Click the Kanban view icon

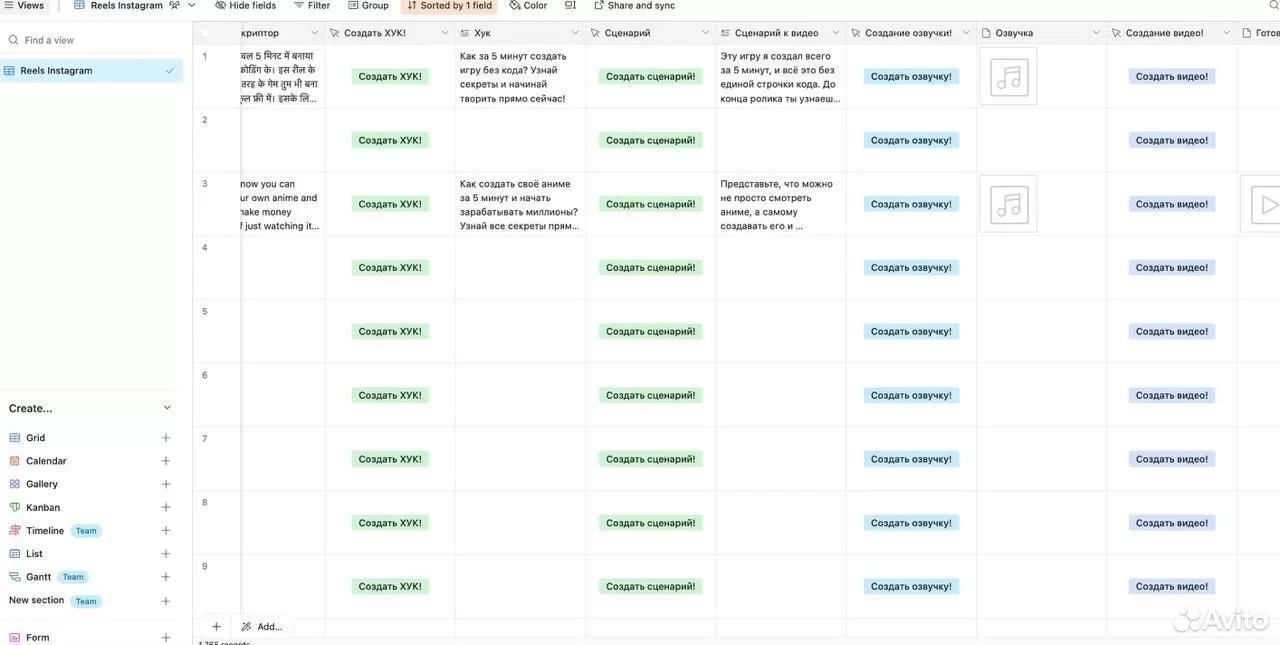click(15, 507)
